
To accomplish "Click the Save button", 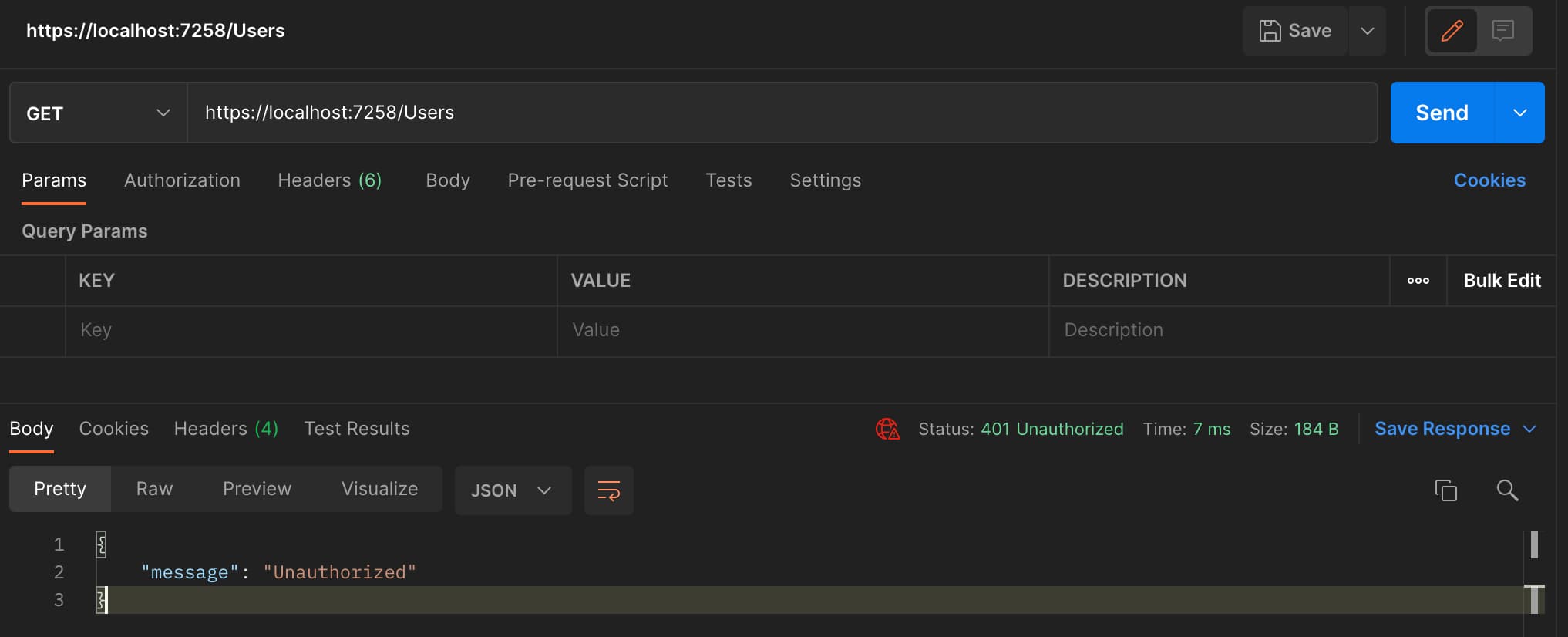I will point(1295,31).
